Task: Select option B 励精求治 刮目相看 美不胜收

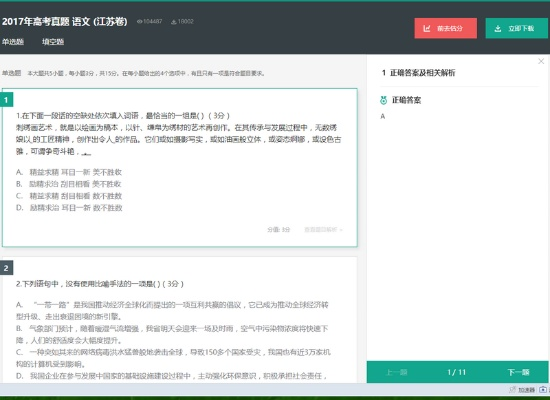Action: (69, 184)
